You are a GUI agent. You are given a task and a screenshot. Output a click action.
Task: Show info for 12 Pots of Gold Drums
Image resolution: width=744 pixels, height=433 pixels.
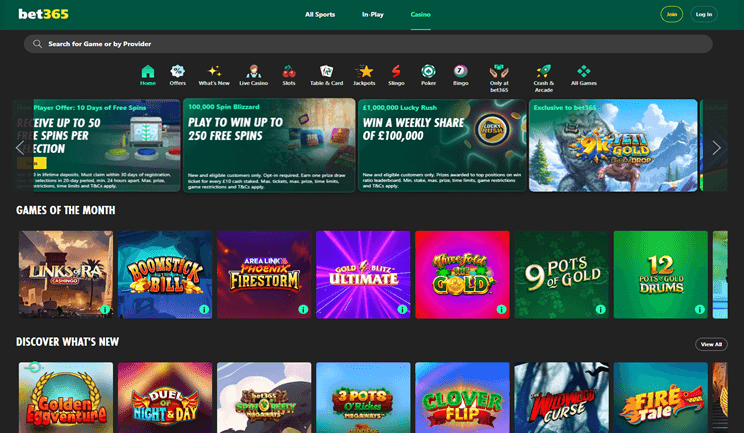[700, 309]
